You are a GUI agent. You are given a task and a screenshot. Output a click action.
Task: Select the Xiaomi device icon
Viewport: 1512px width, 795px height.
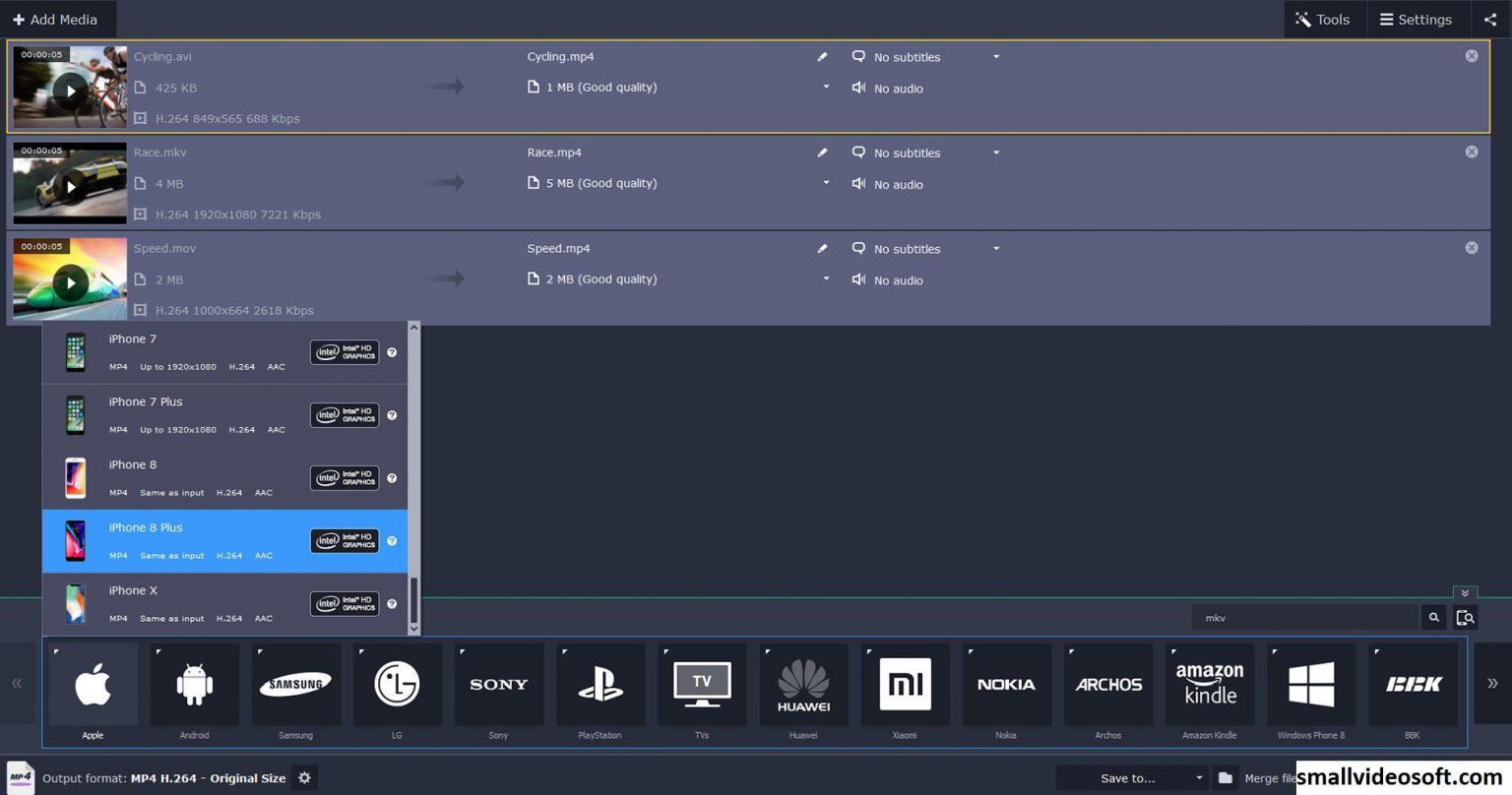905,684
